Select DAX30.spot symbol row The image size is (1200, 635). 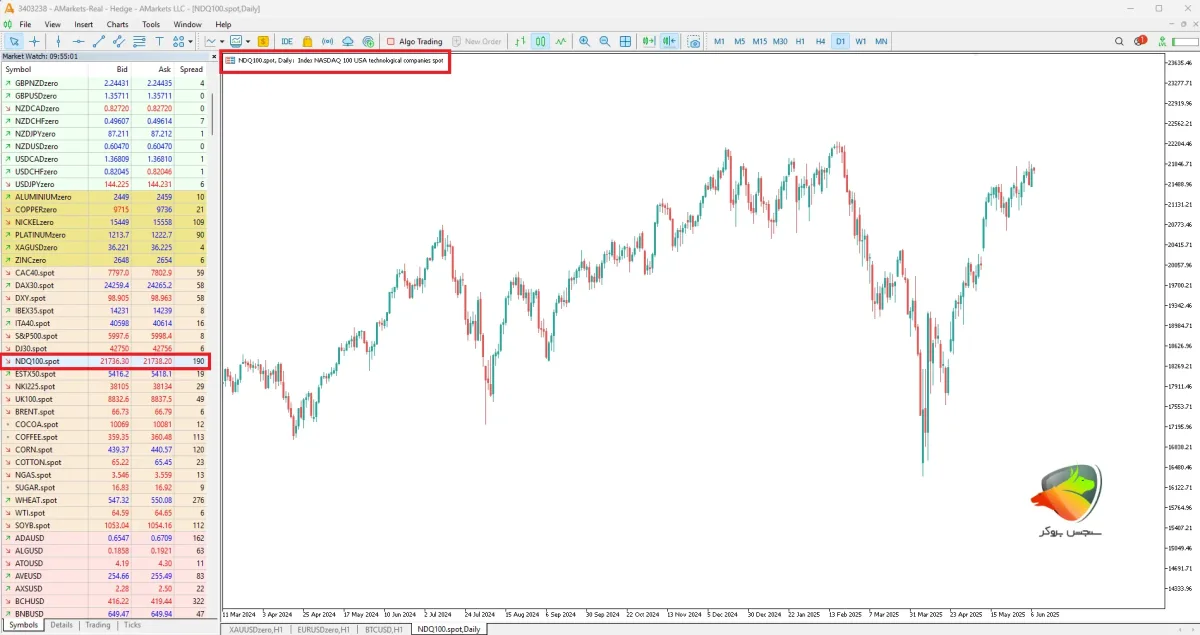coord(105,285)
